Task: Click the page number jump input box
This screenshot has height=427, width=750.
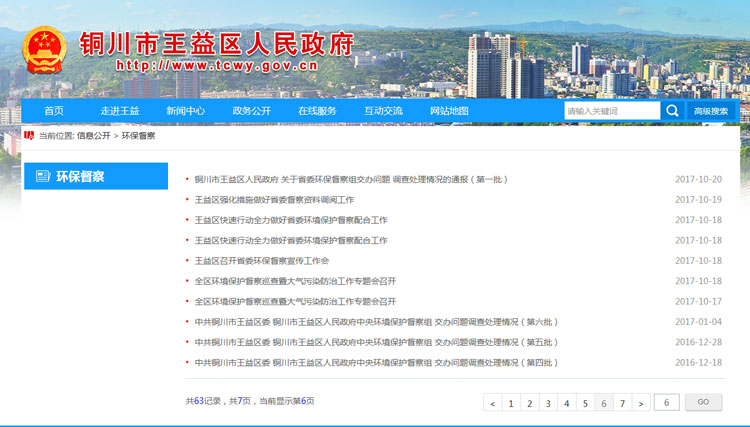Action: coord(666,402)
